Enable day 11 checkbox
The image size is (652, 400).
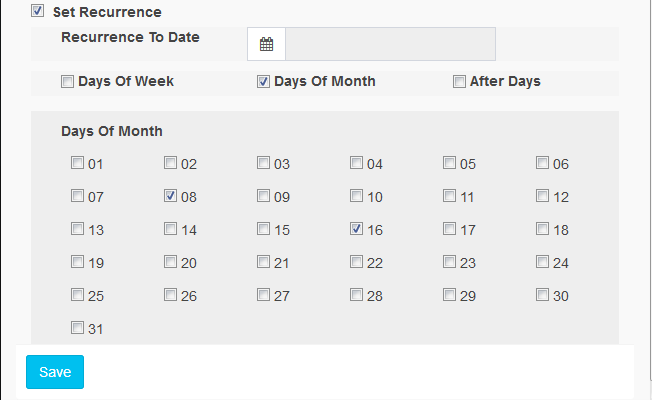pos(449,196)
